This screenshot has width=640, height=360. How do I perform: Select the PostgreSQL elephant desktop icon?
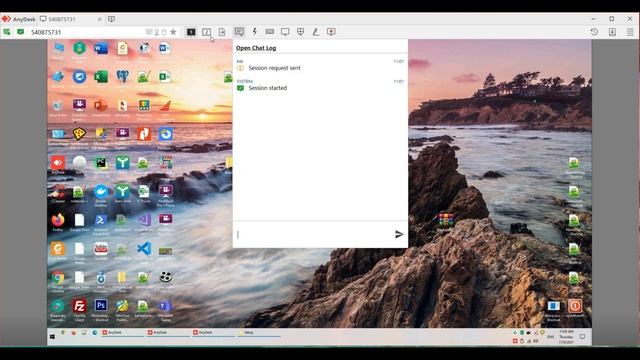(x=122, y=79)
